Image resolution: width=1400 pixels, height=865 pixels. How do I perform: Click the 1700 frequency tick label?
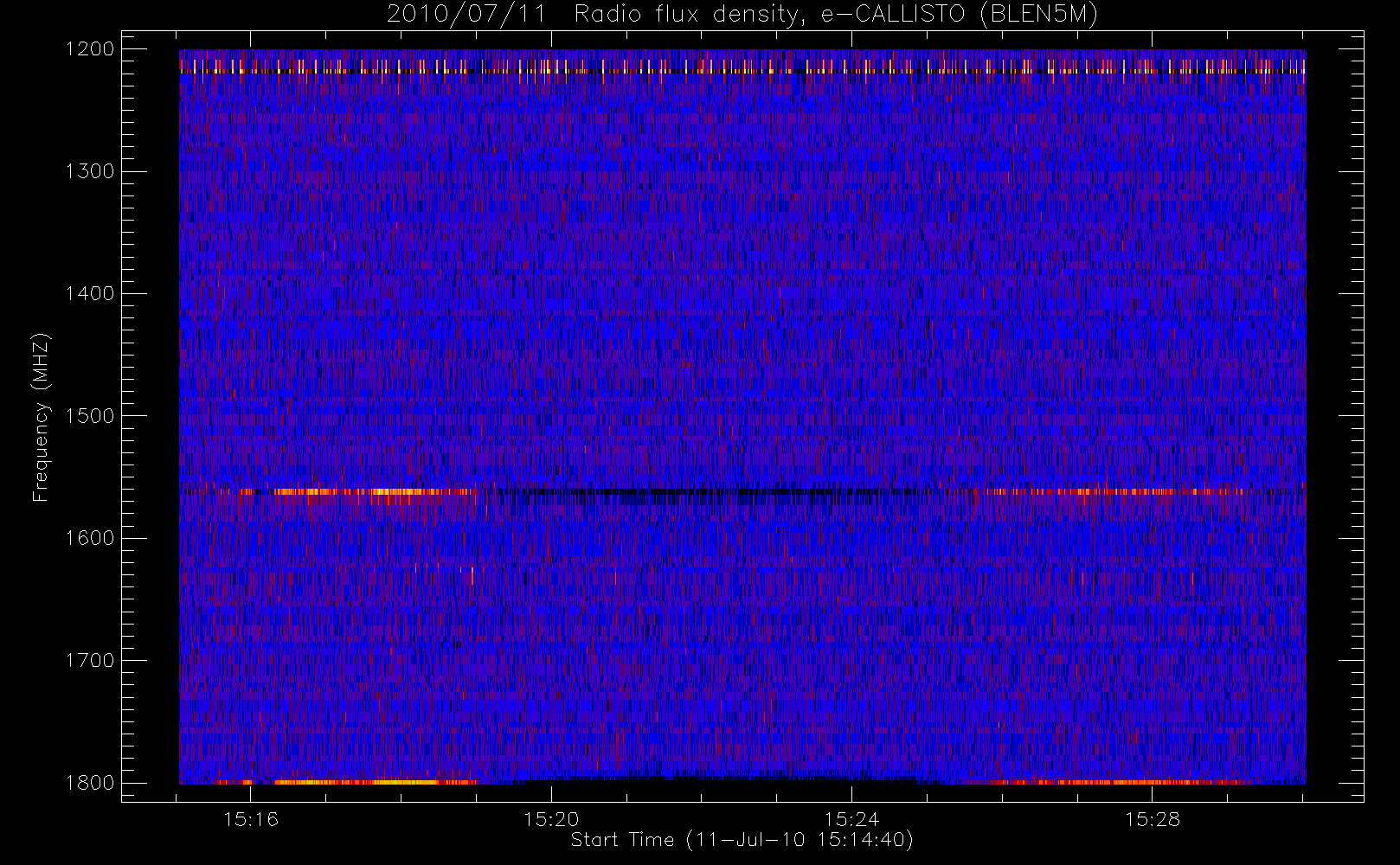[x=90, y=660]
